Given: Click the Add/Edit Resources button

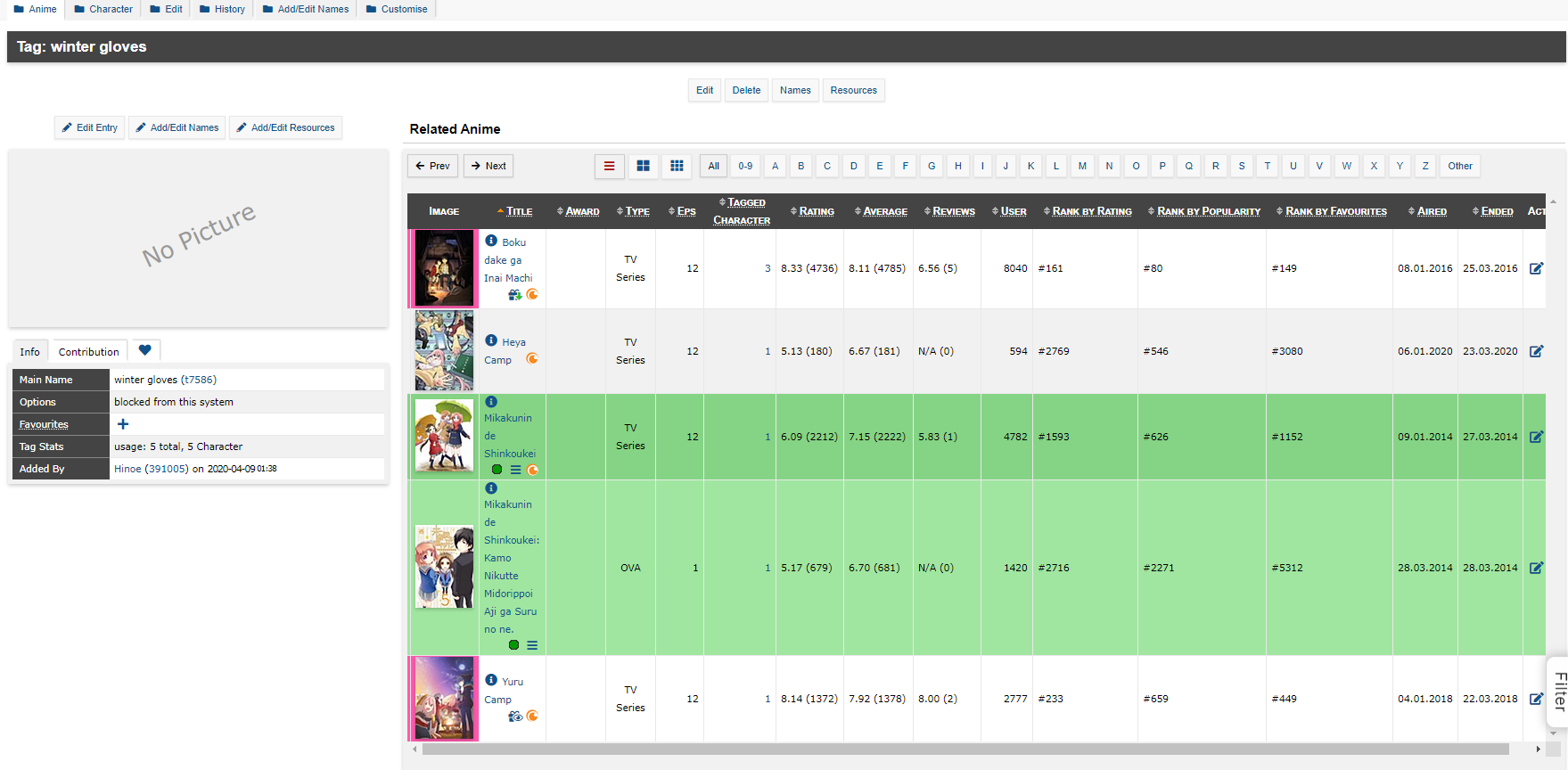Looking at the screenshot, I should tap(285, 127).
